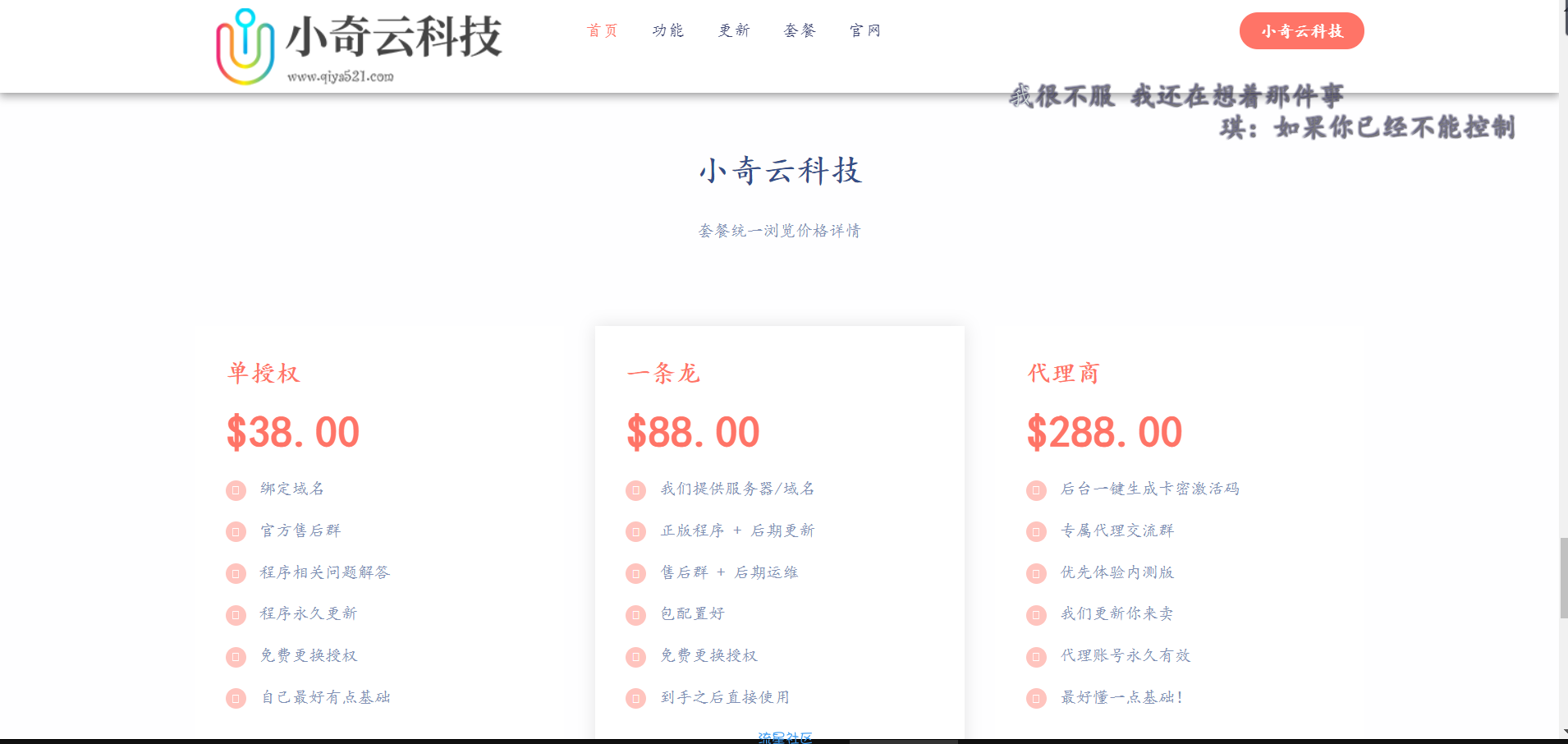Click the 单授权 plan heading
1568x744 pixels.
tap(264, 374)
